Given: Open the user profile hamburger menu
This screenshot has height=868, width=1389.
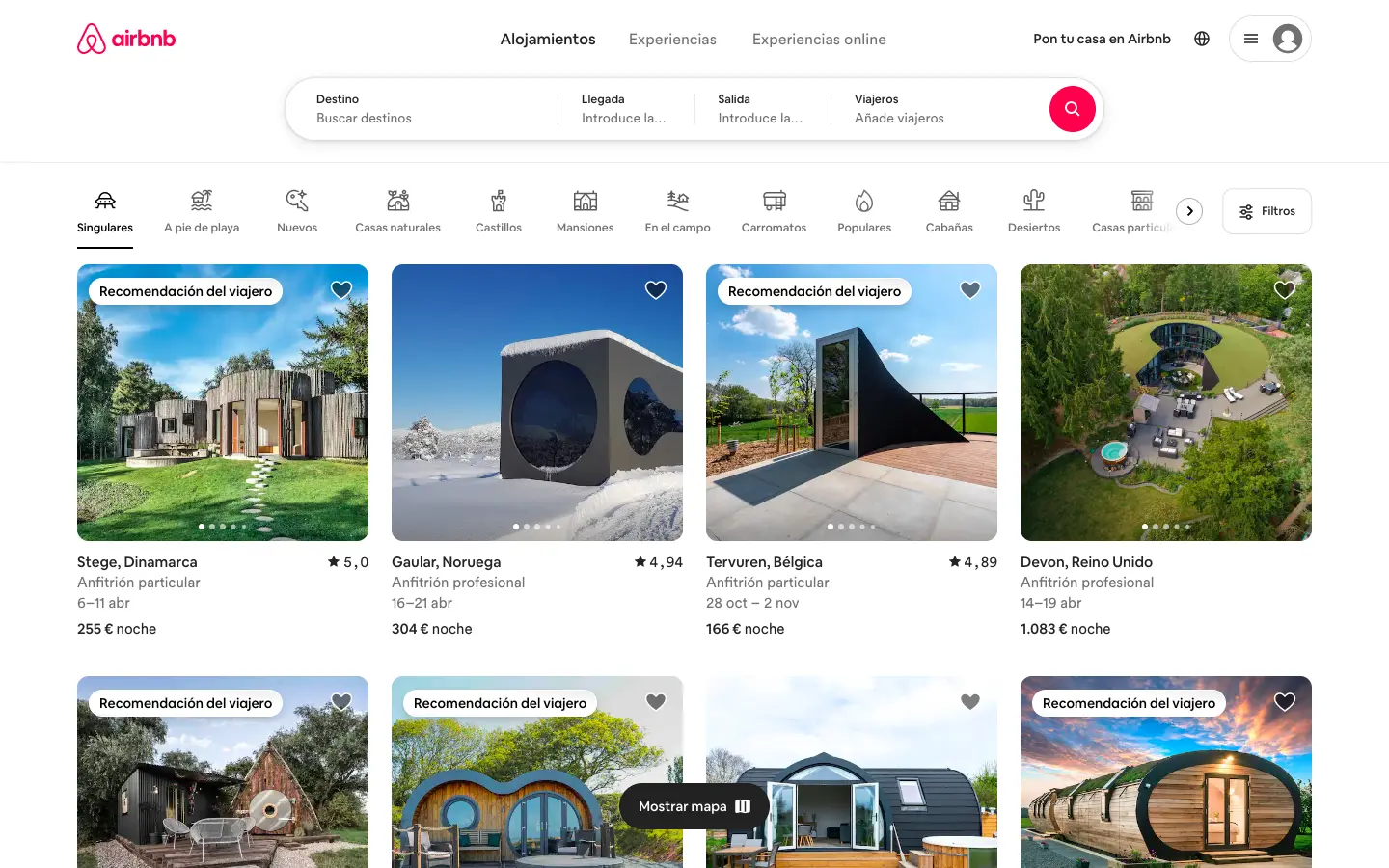Looking at the screenshot, I should [1269, 39].
